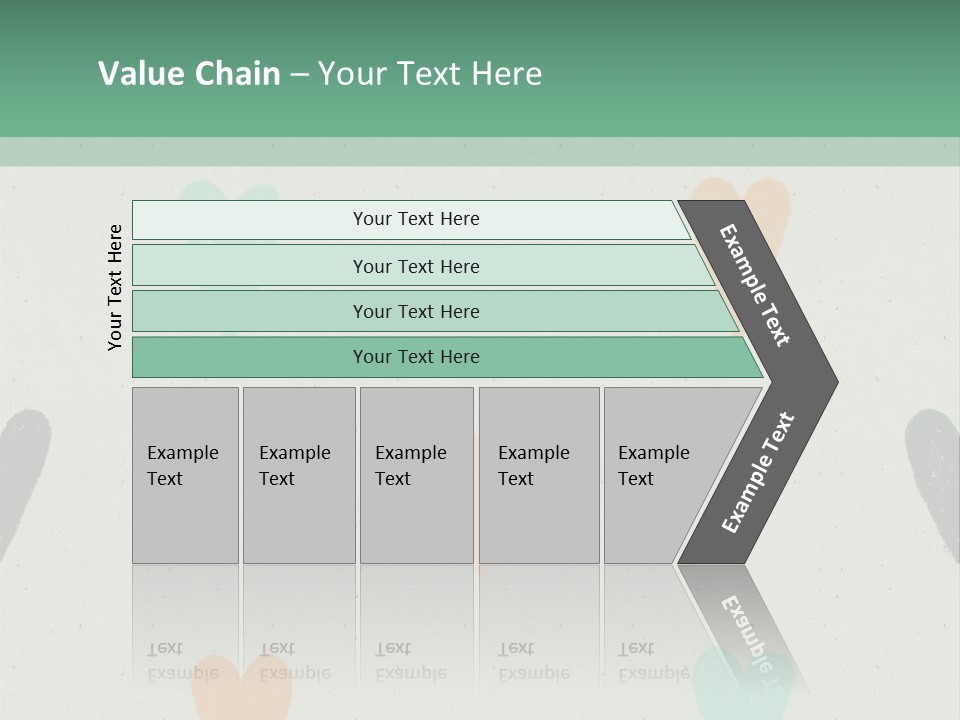Click the vertical rotated 'Your Text Here' label
The image size is (960, 720).
[x=115, y=287]
